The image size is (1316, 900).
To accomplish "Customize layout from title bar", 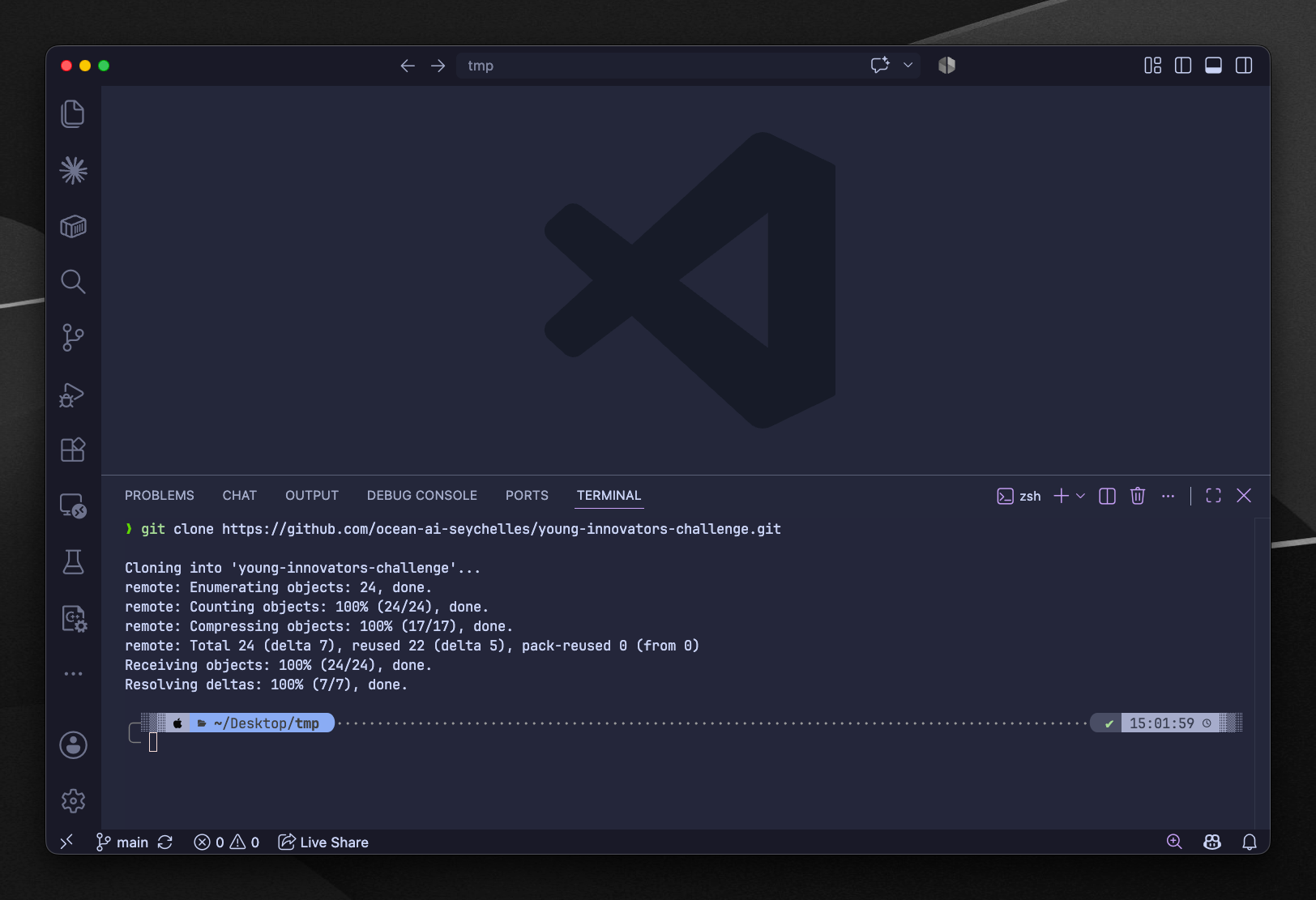I will tap(1152, 66).
